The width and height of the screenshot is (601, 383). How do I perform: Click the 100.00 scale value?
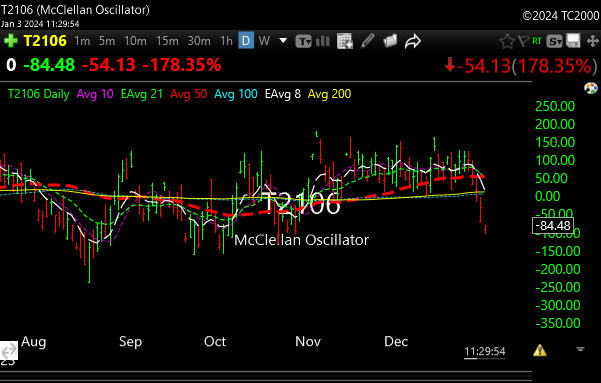click(x=555, y=160)
